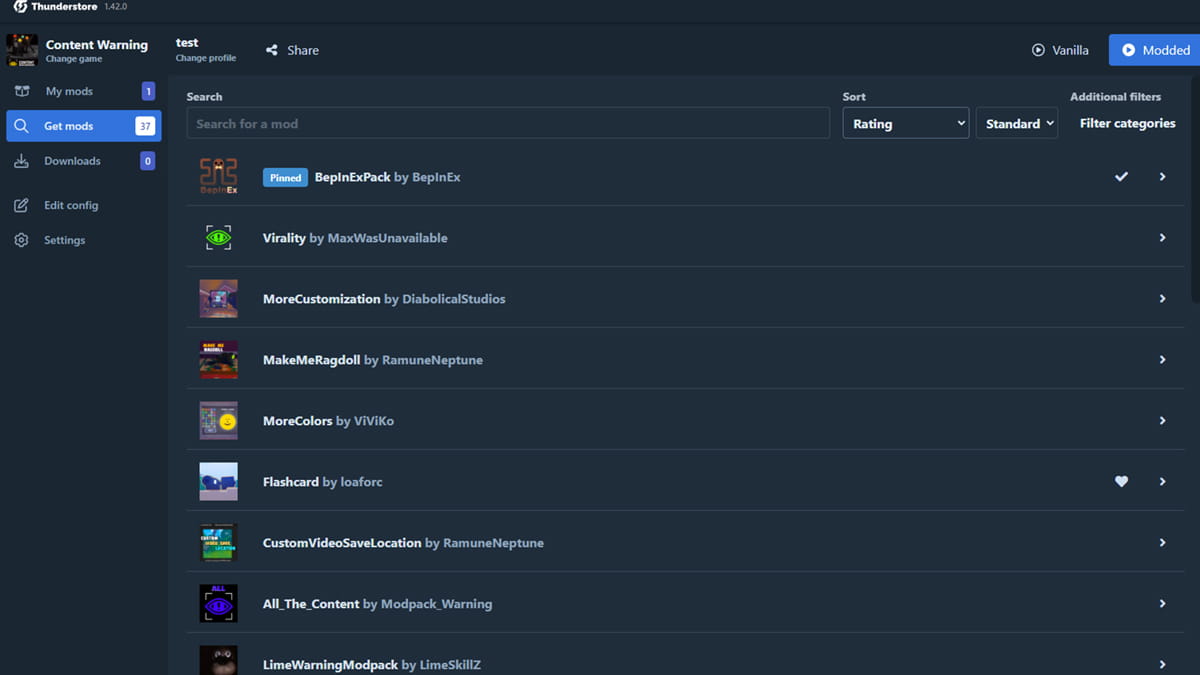
Task: Select the magnifier icon beside Get mods
Action: 22,125
